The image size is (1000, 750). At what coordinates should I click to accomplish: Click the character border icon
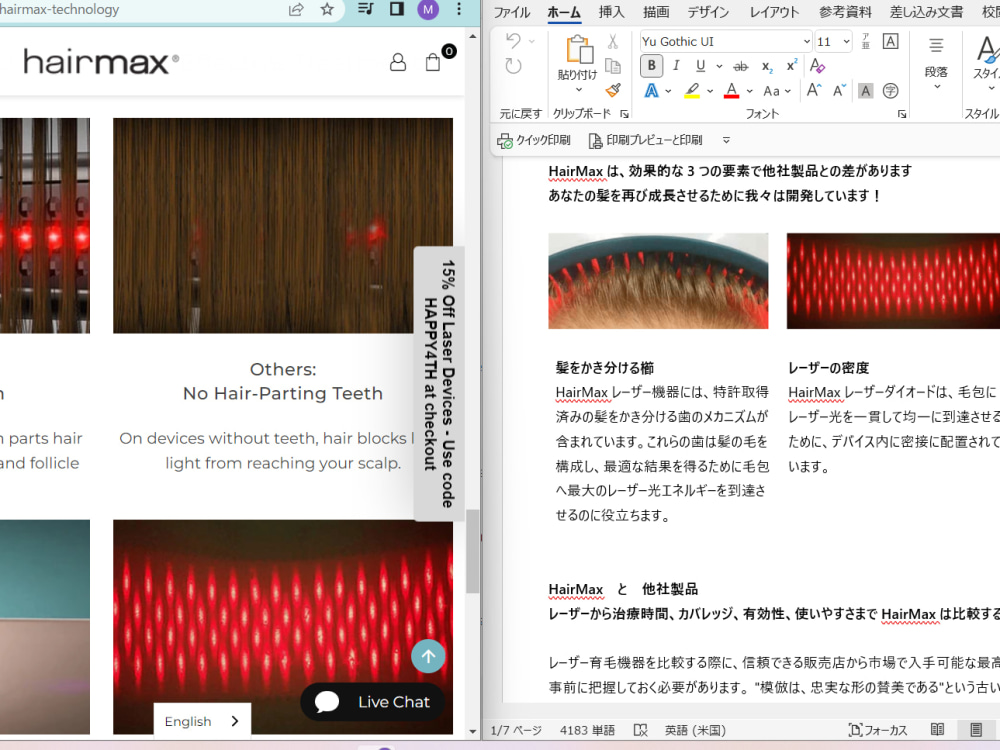(x=890, y=41)
